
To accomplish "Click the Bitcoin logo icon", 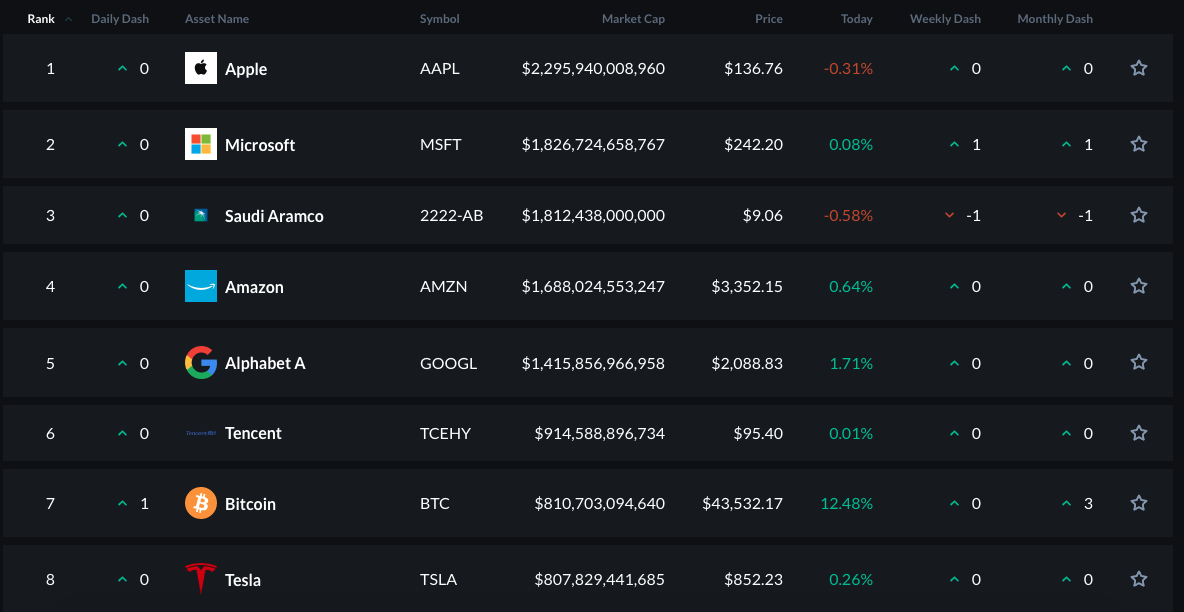I will click(201, 503).
